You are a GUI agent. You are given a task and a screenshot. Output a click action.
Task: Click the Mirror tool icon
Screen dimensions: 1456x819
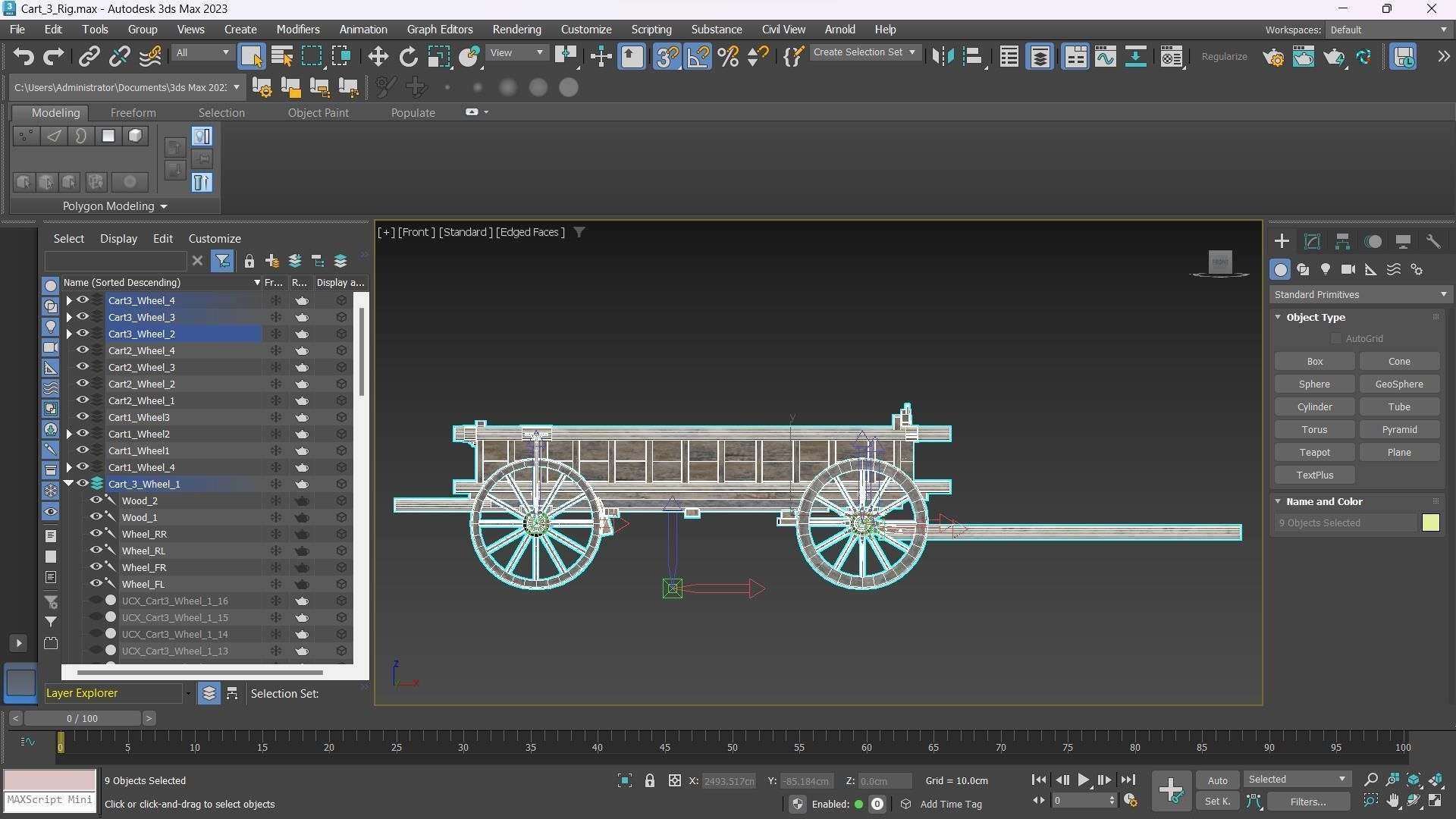point(943,57)
